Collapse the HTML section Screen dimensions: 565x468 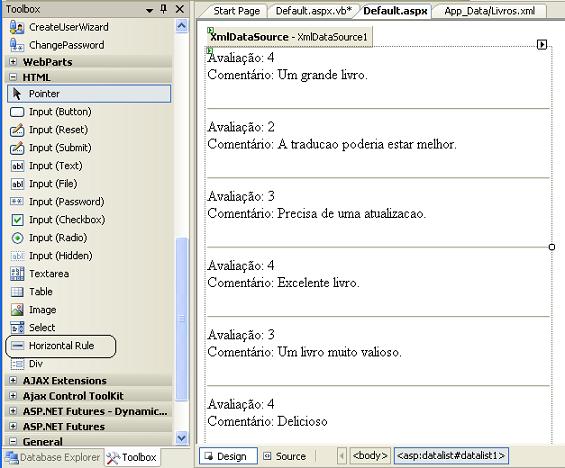pos(13,77)
